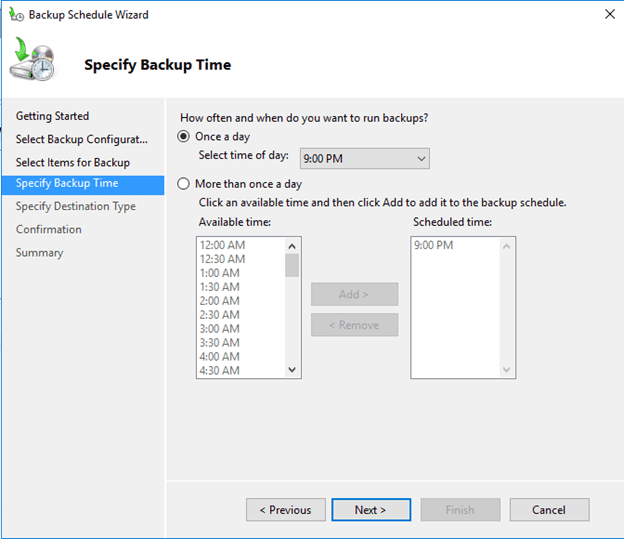Viewport: 624px width, 539px height.
Task: Select 12:30 AM in Available time
Action: pyautogui.click(x=222, y=259)
